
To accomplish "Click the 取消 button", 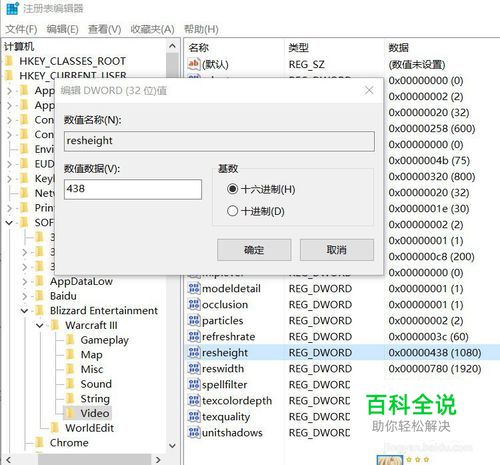I will [x=337, y=250].
